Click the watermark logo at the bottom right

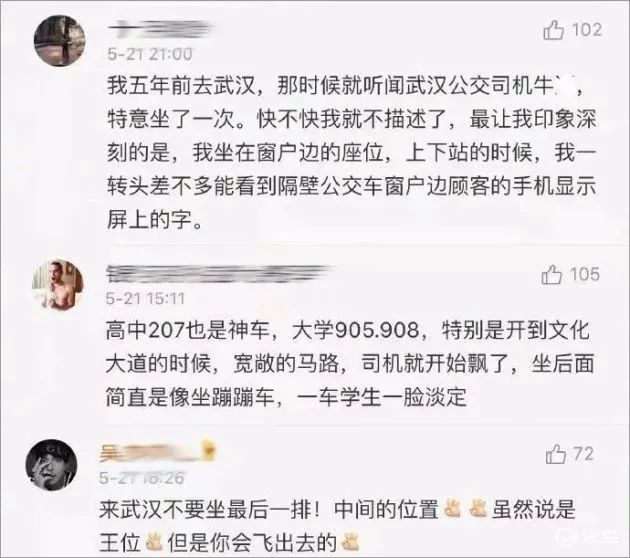(x=587, y=538)
